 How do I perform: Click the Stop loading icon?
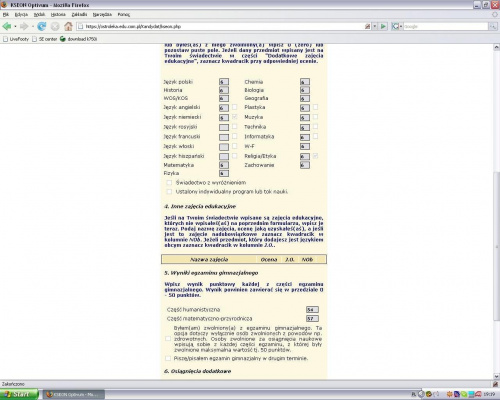pyautogui.click(x=55, y=26)
